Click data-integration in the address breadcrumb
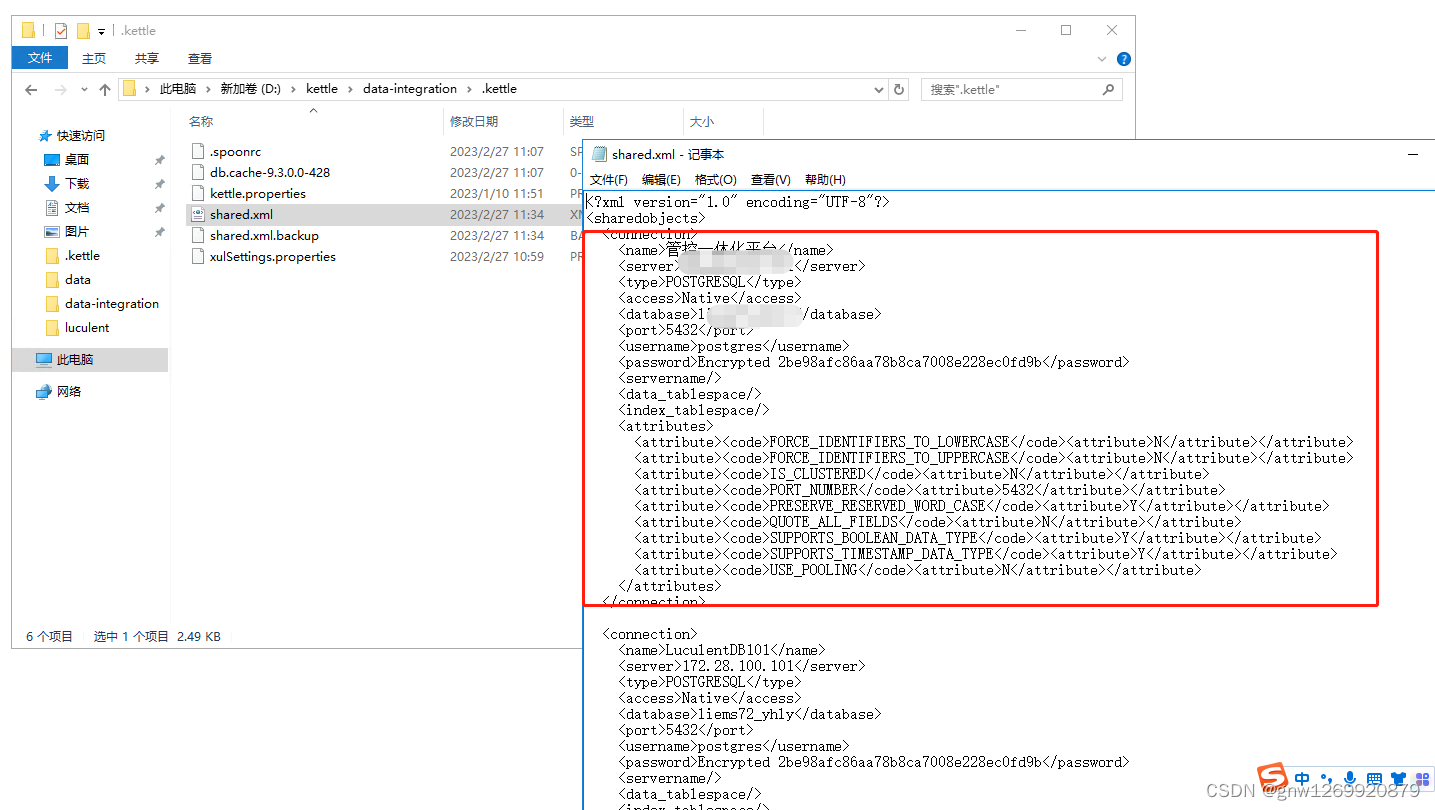Viewport: 1435px width, 810px height. (410, 89)
